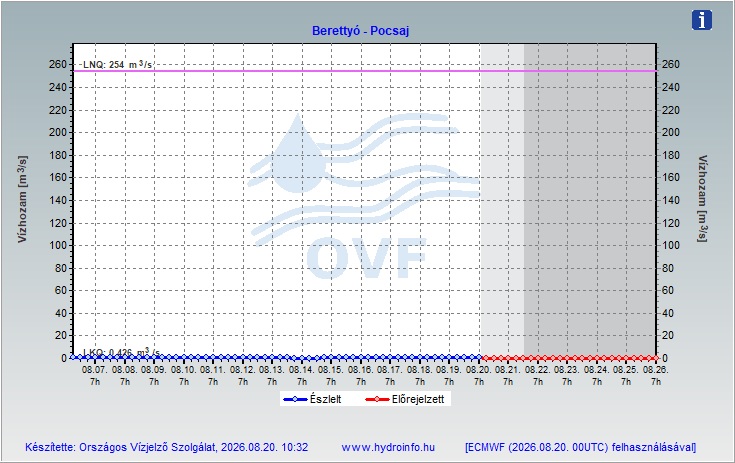This screenshot has height=463, width=735.
Task: Click the LNQ: 254 m³/s label
Action: pyautogui.click(x=117, y=65)
